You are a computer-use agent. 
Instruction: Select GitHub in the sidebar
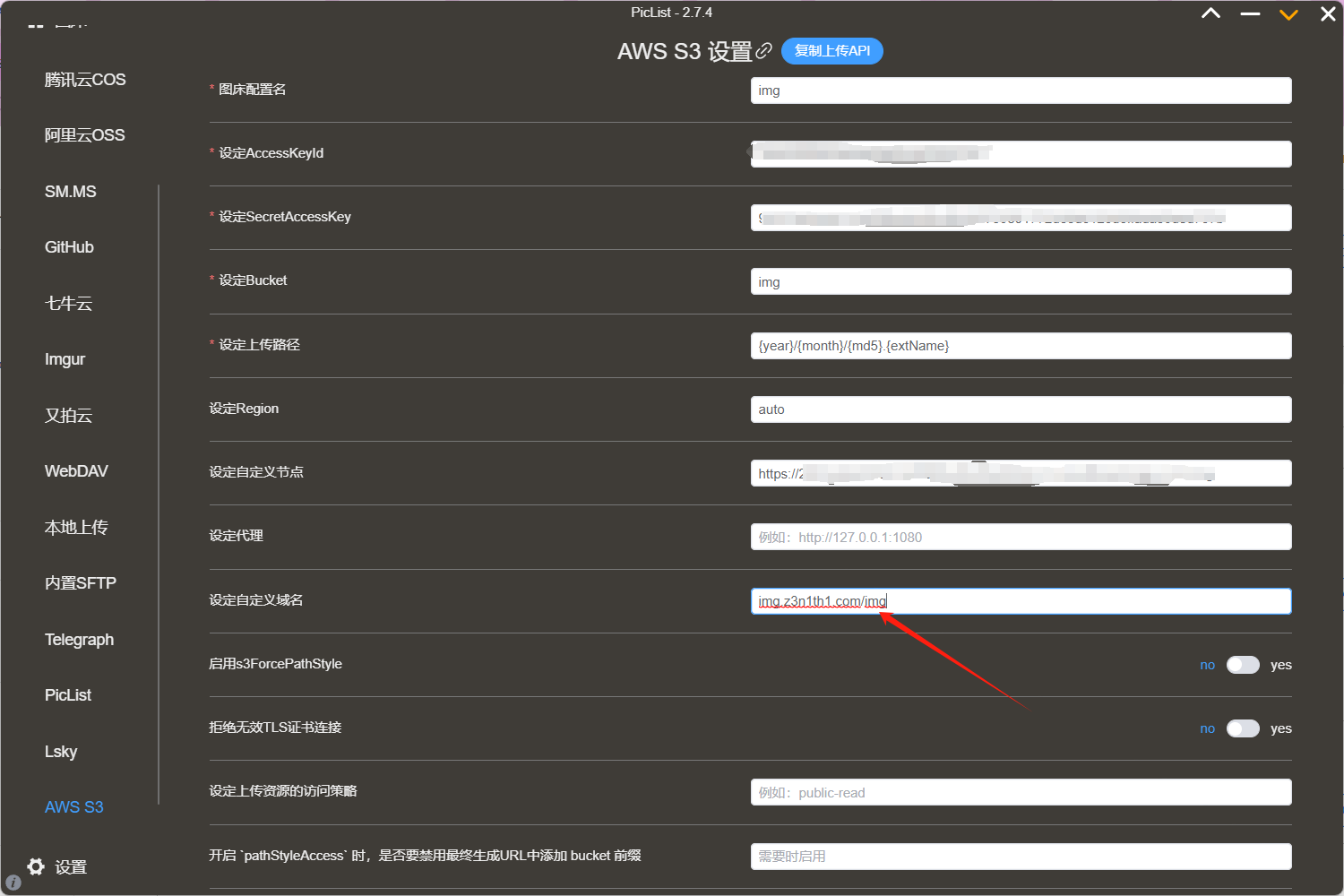tap(69, 247)
